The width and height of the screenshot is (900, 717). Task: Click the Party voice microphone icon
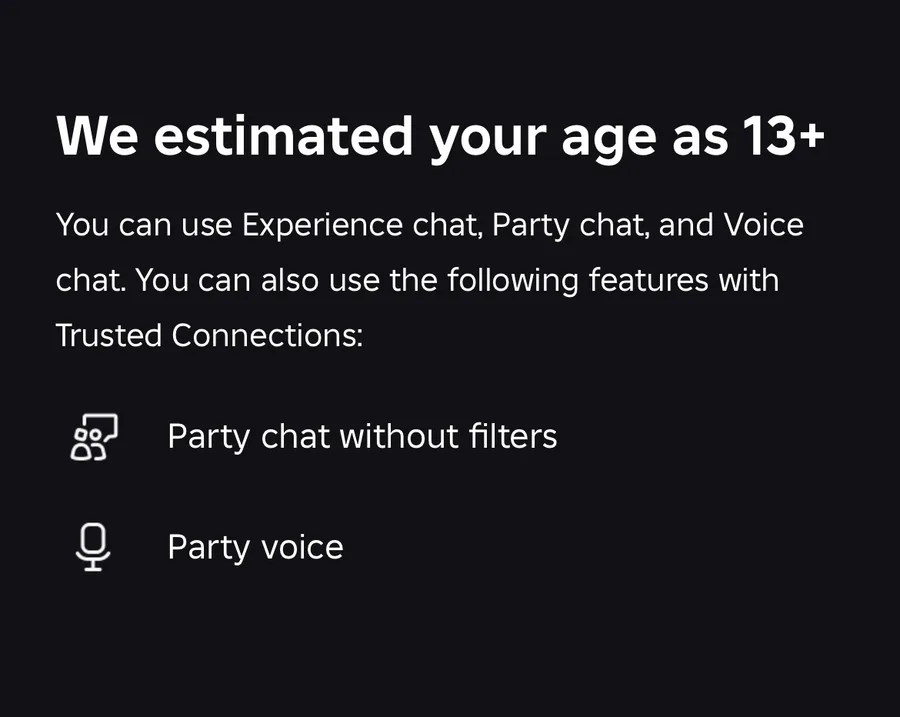coord(93,547)
